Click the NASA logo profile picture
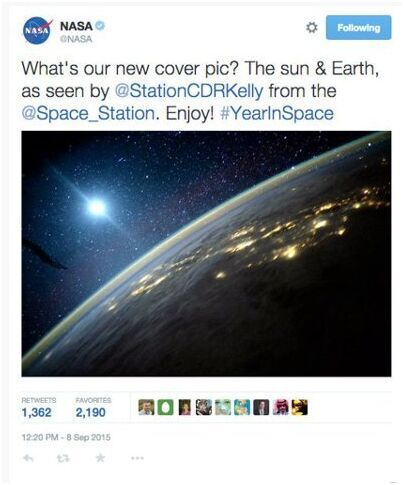The width and height of the screenshot is (404, 485). tap(38, 30)
